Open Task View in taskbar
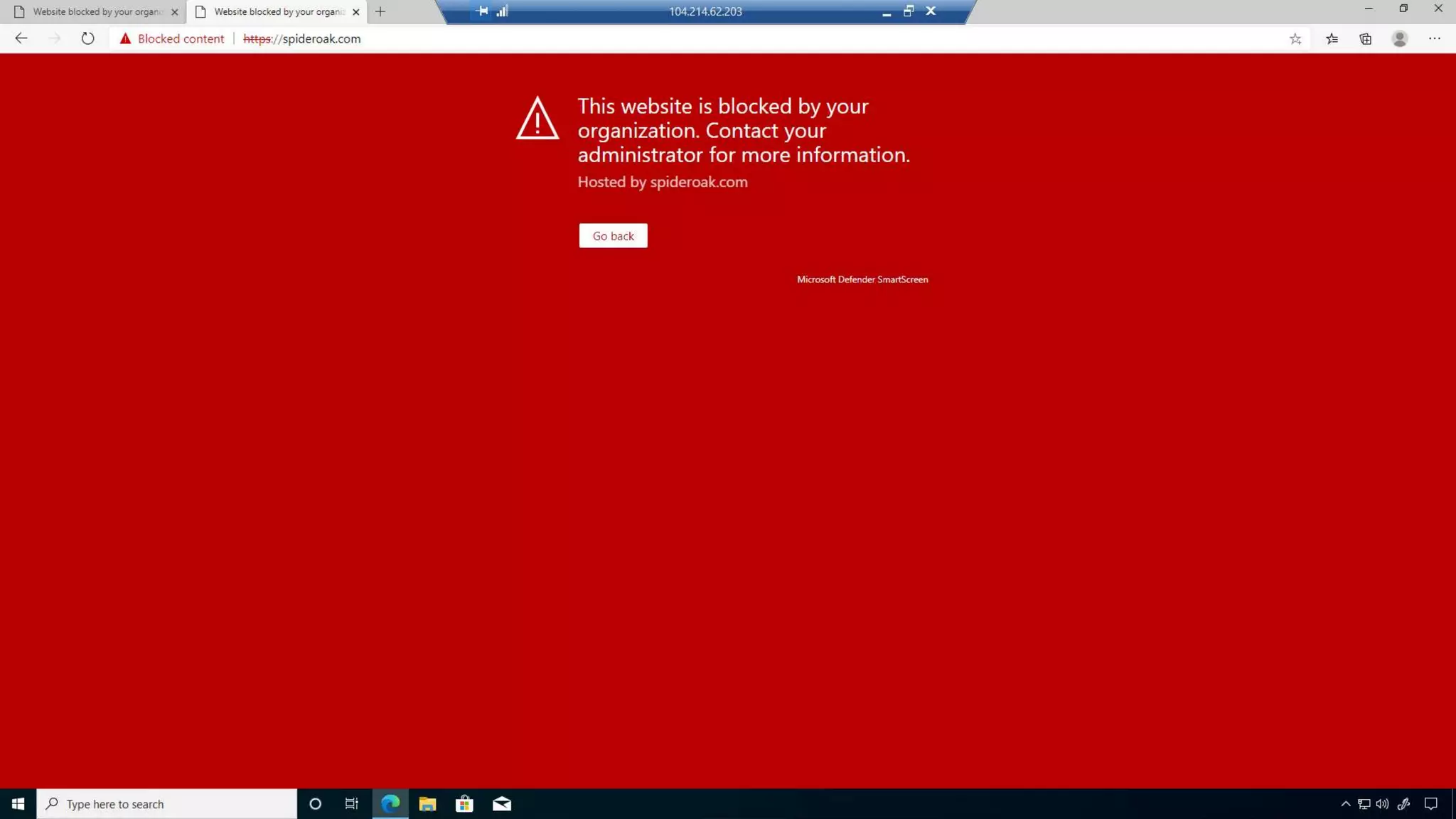This screenshot has width=1456, height=819. pos(351,804)
